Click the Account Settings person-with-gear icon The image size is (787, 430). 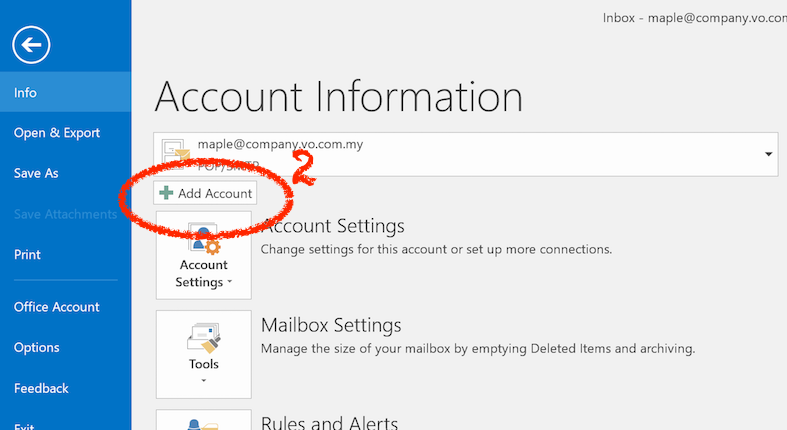[204, 239]
